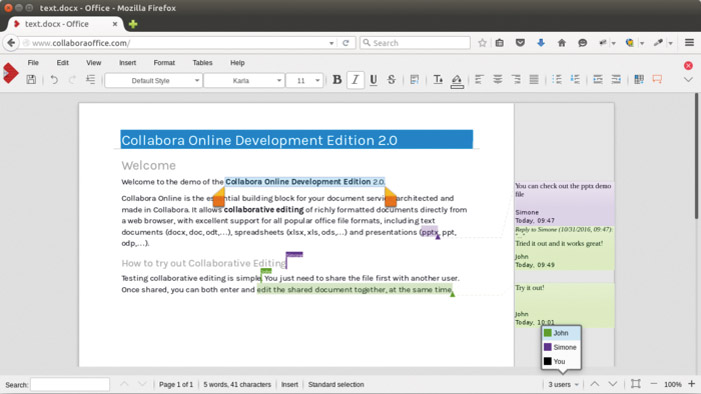The width and height of the screenshot is (701, 394).
Task: Go to Firefox home page
Action: 562,43
